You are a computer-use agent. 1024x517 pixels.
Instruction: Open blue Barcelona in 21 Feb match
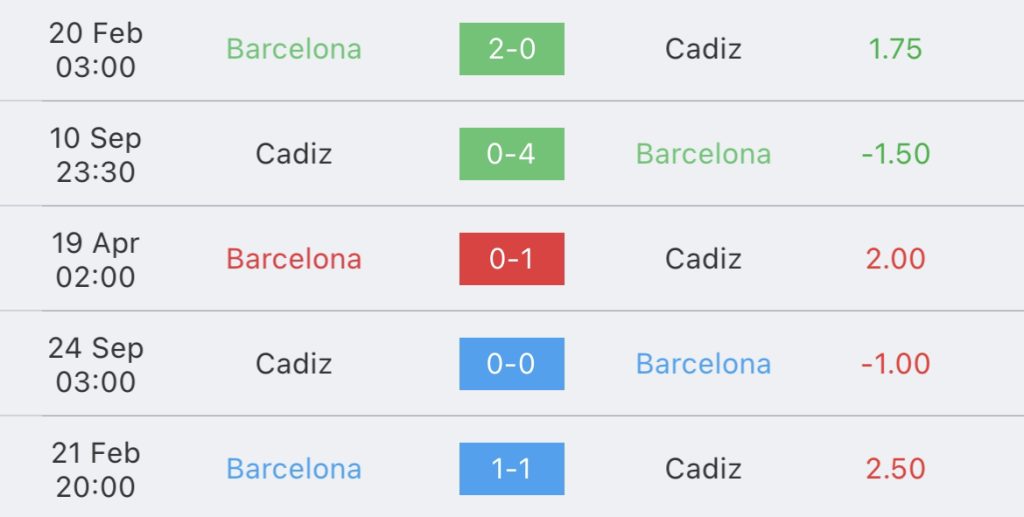[294, 469]
